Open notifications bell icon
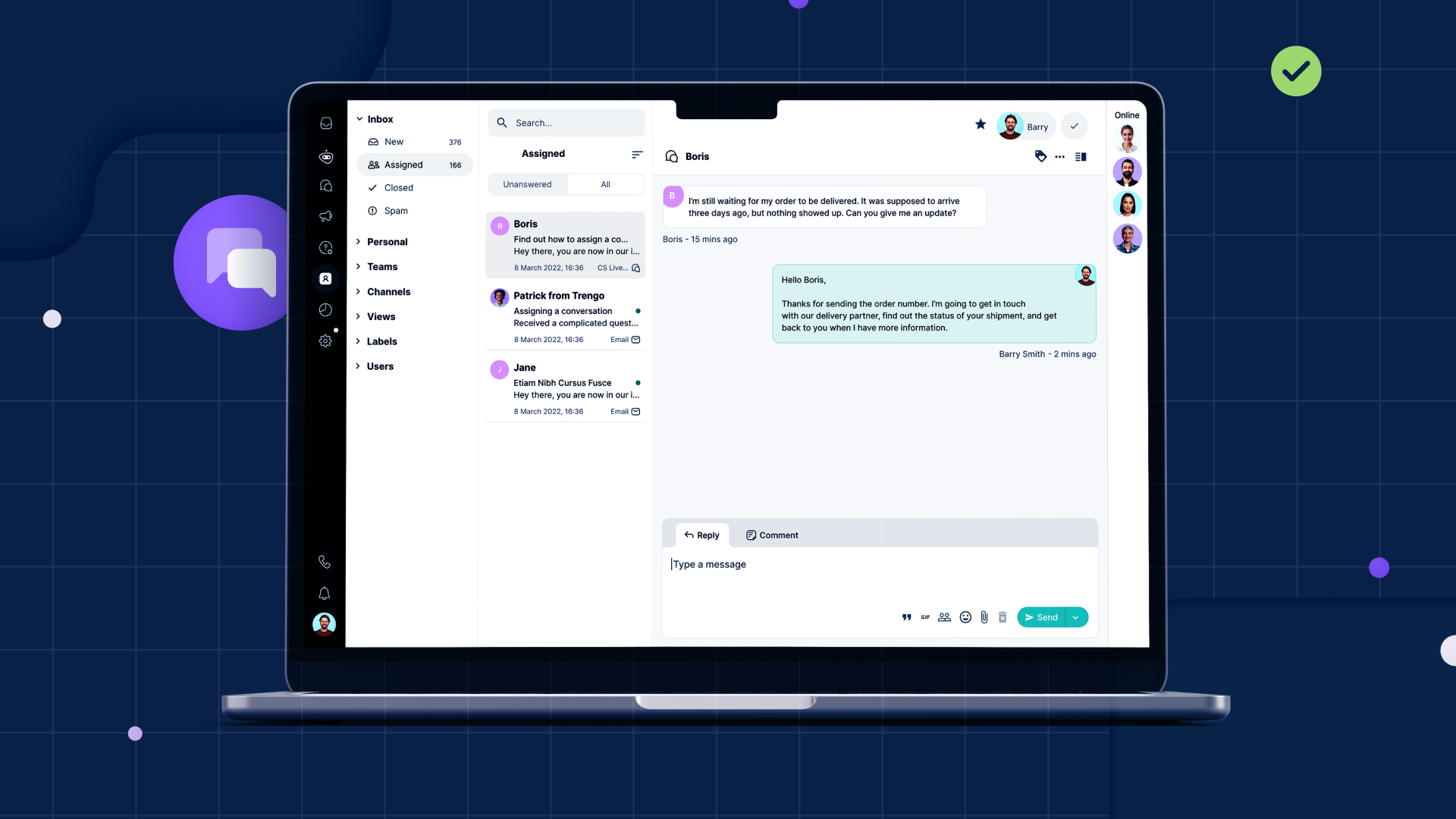 coord(325,593)
